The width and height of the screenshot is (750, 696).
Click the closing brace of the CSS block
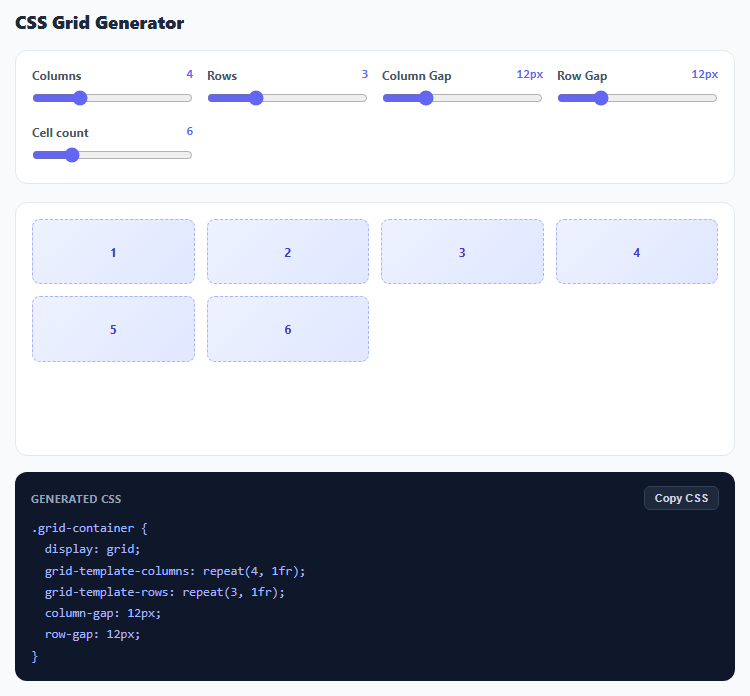click(x=34, y=656)
